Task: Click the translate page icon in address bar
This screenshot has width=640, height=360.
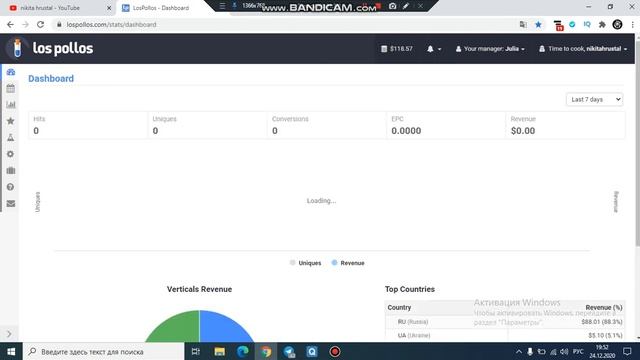Action: tap(523, 24)
